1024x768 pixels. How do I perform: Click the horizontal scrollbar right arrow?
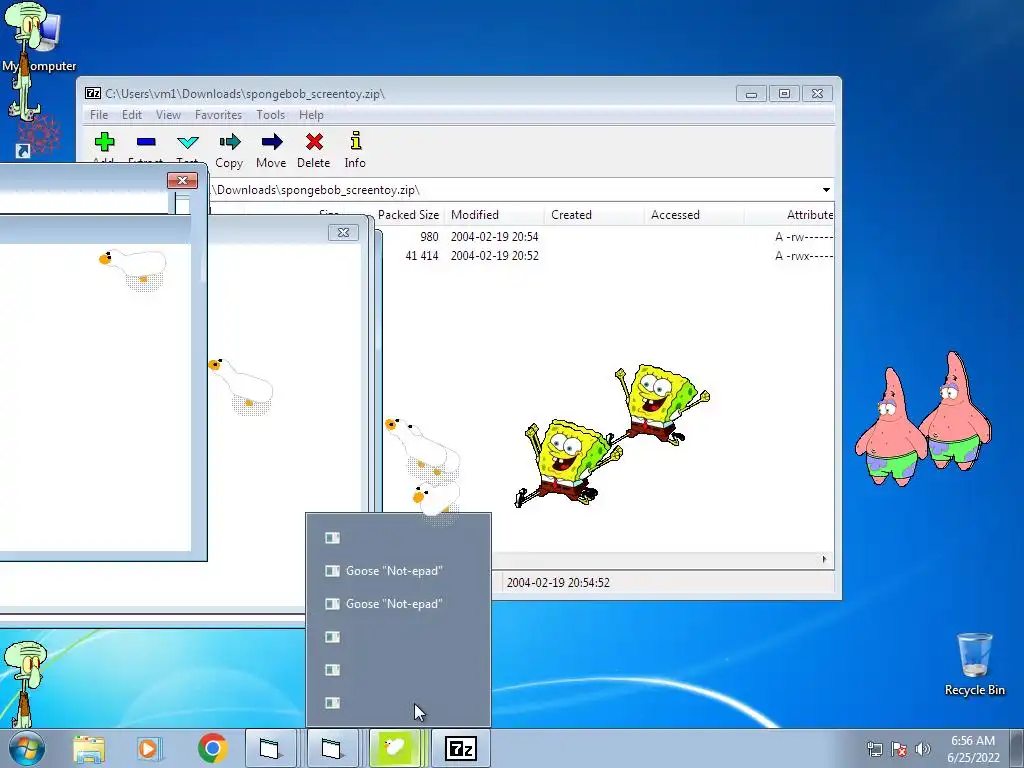[x=824, y=559]
